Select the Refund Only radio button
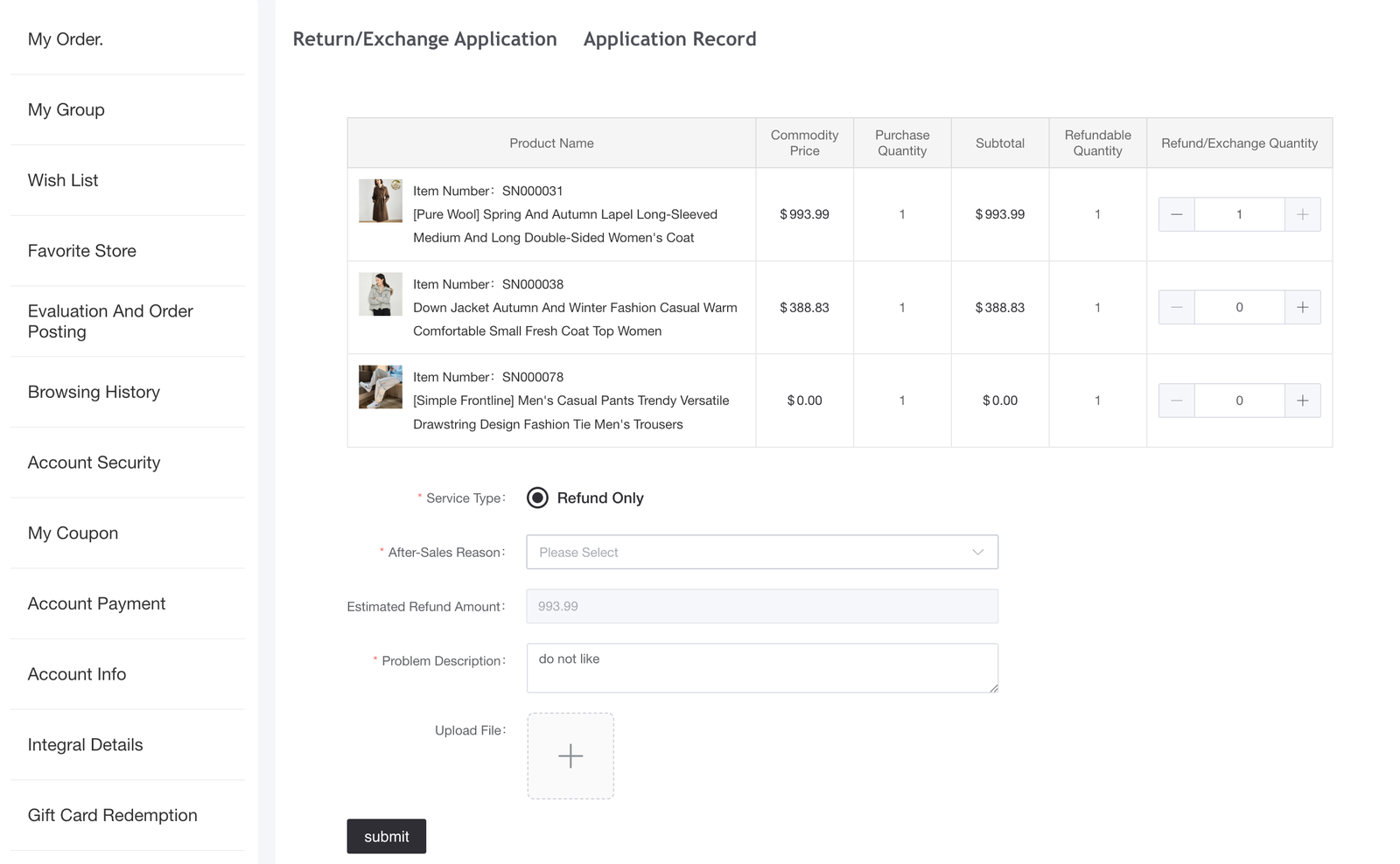Viewport: 1400px width, 864px height. point(537,498)
